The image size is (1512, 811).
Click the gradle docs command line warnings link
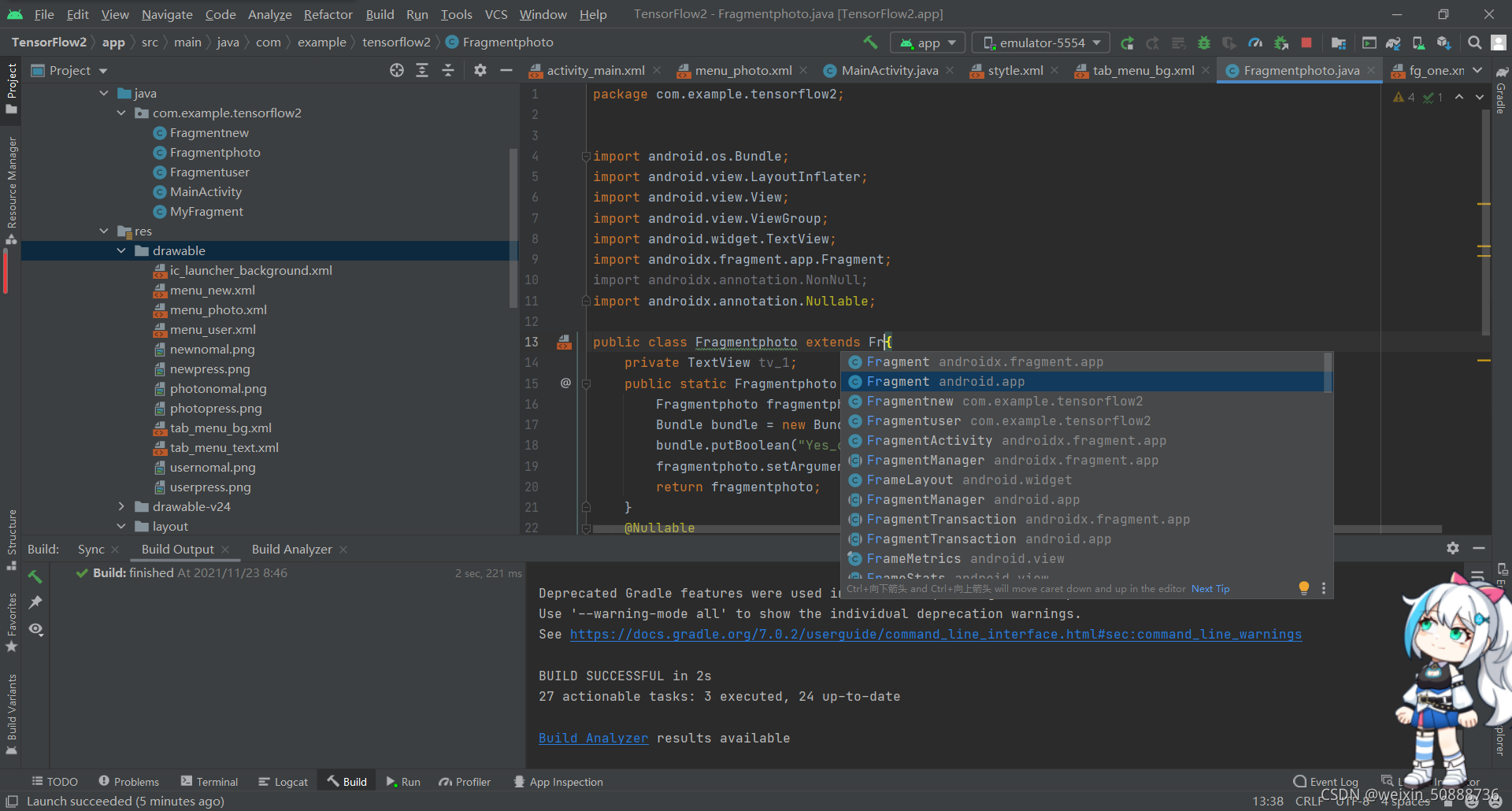pos(936,634)
